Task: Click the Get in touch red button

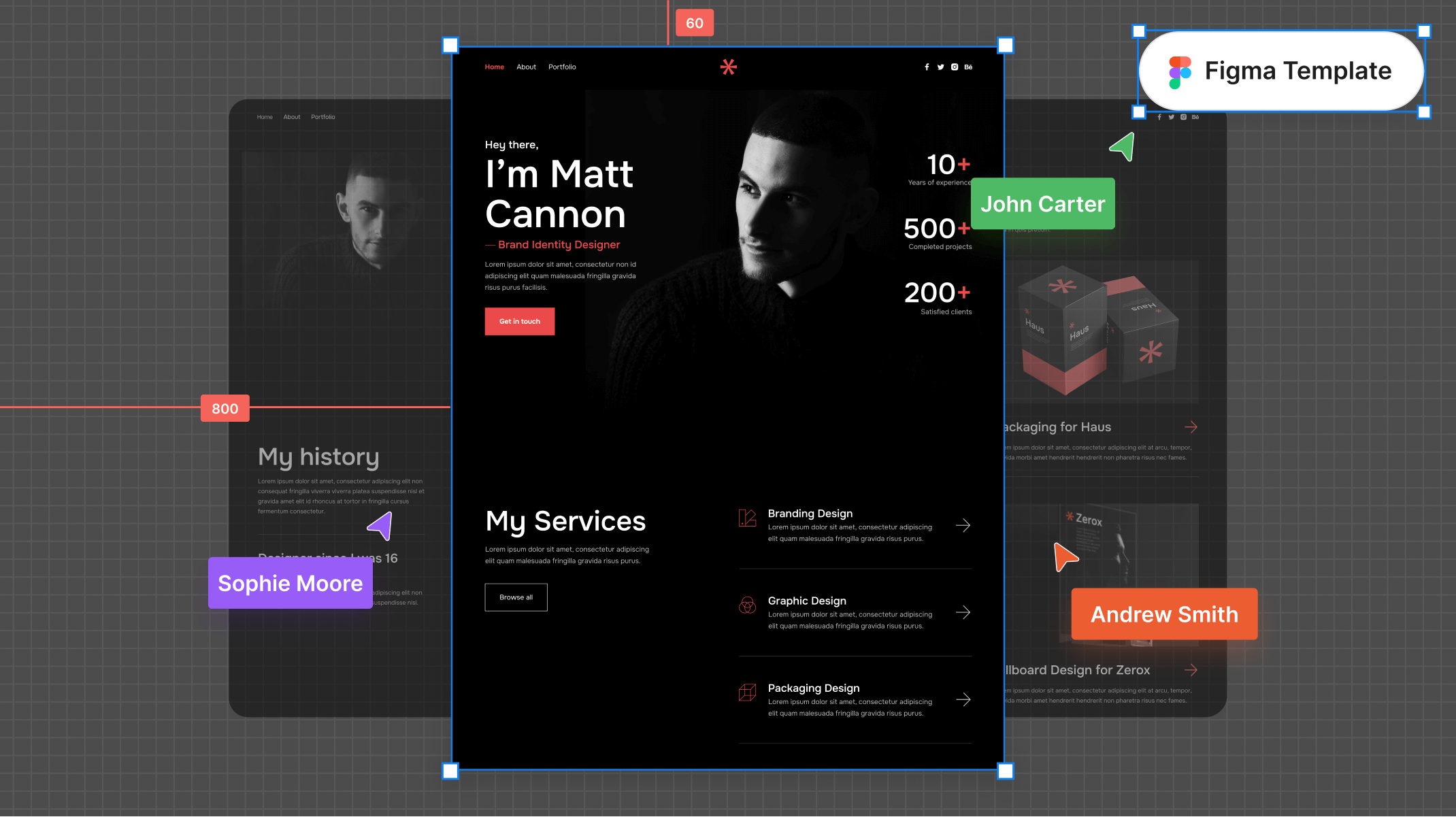Action: [x=519, y=320]
